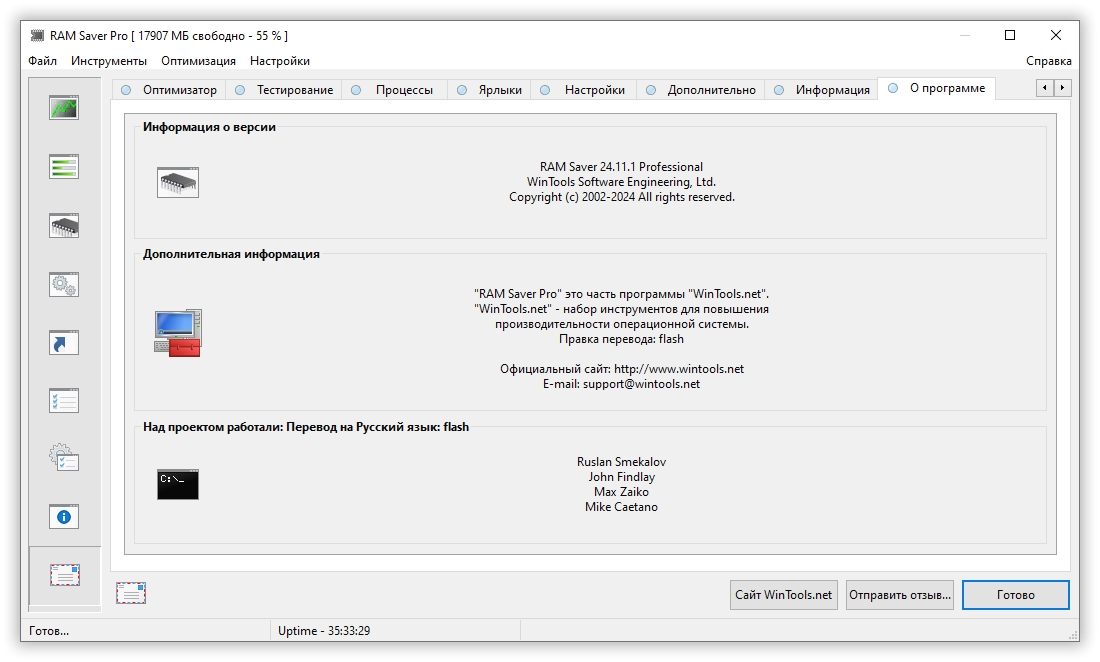The width and height of the screenshot is (1100, 662).
Task: Click the WinTools Software Engineering, Ltd. line
Action: (x=622, y=182)
